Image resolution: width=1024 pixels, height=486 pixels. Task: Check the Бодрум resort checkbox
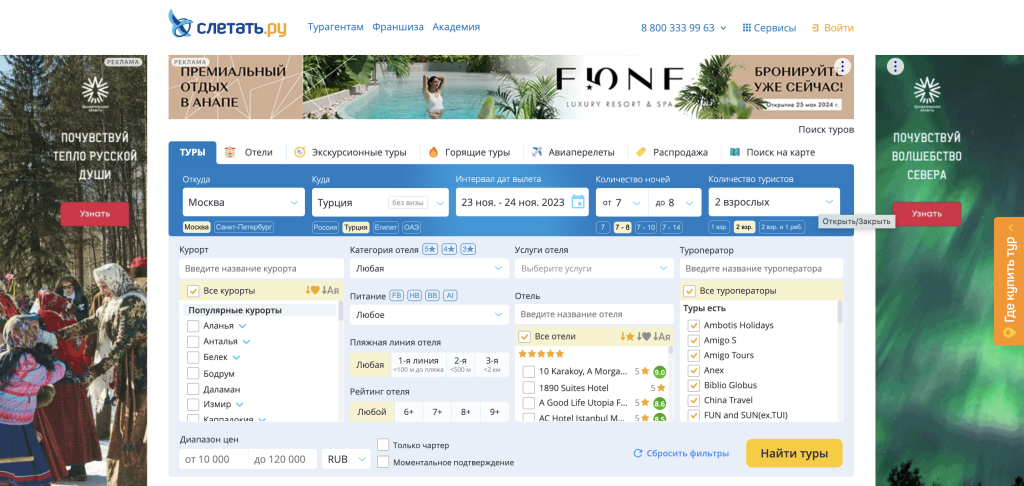pyautogui.click(x=193, y=374)
